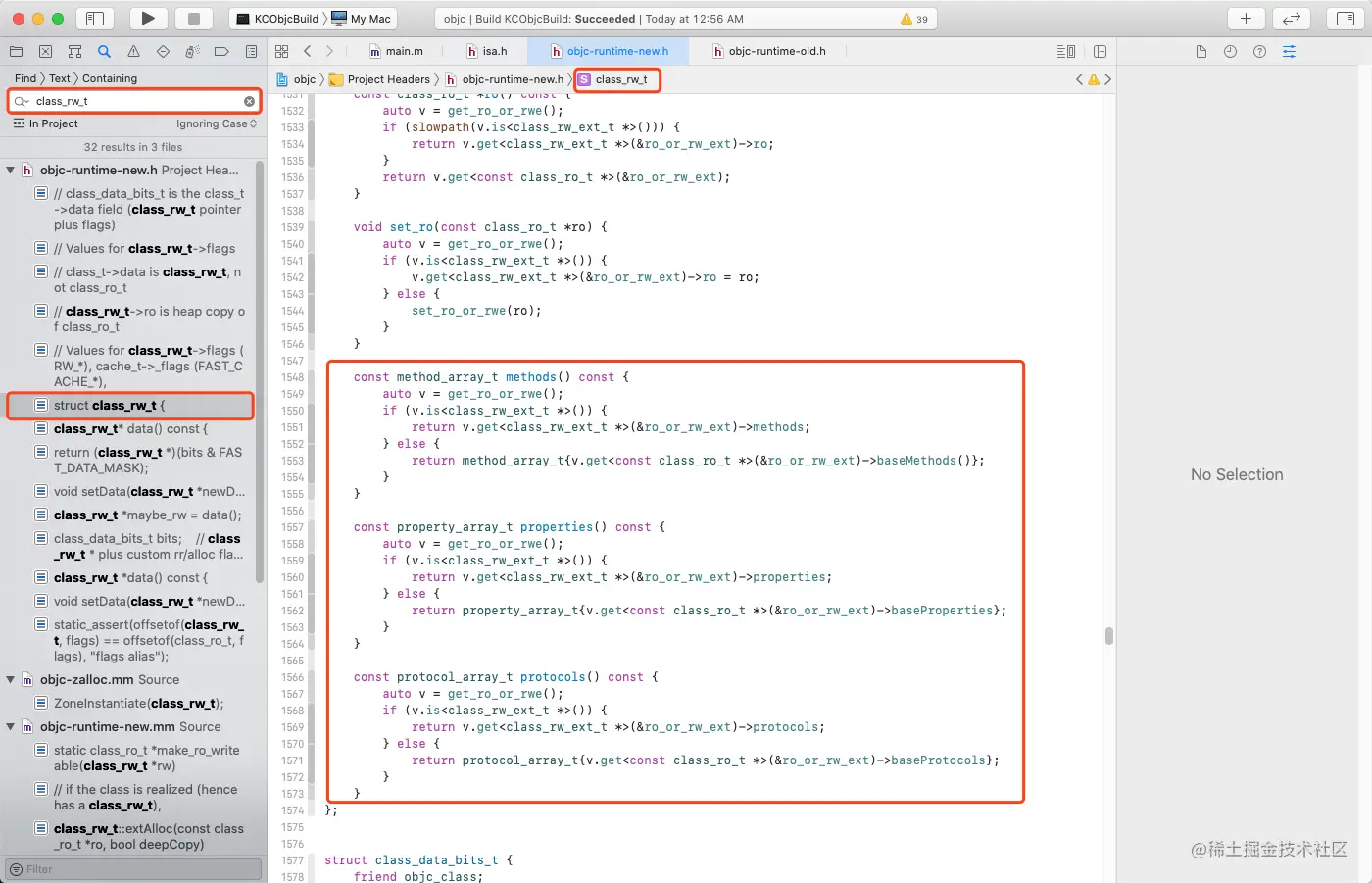Open the Symbol navigator
The width and height of the screenshot is (1372, 883).
74,51
